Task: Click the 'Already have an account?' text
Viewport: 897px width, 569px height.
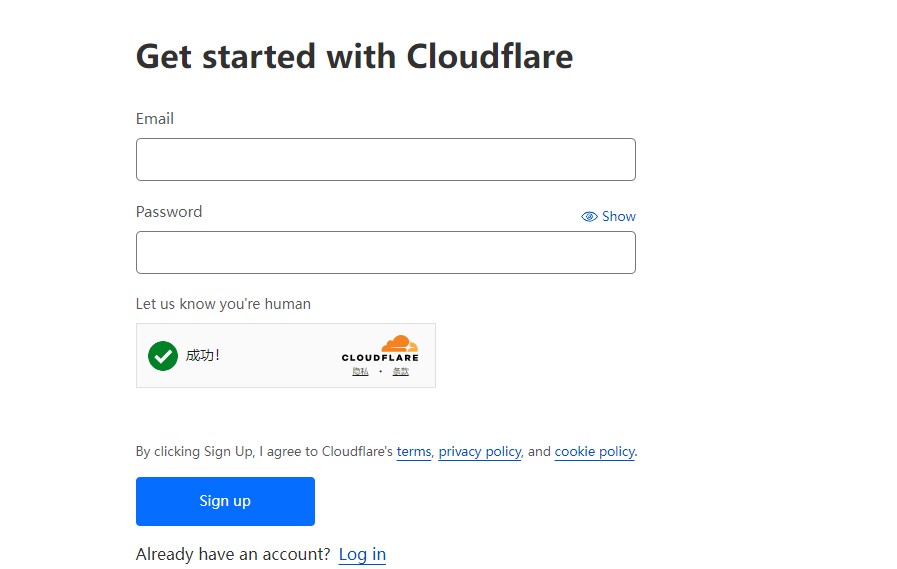Action: (233, 555)
